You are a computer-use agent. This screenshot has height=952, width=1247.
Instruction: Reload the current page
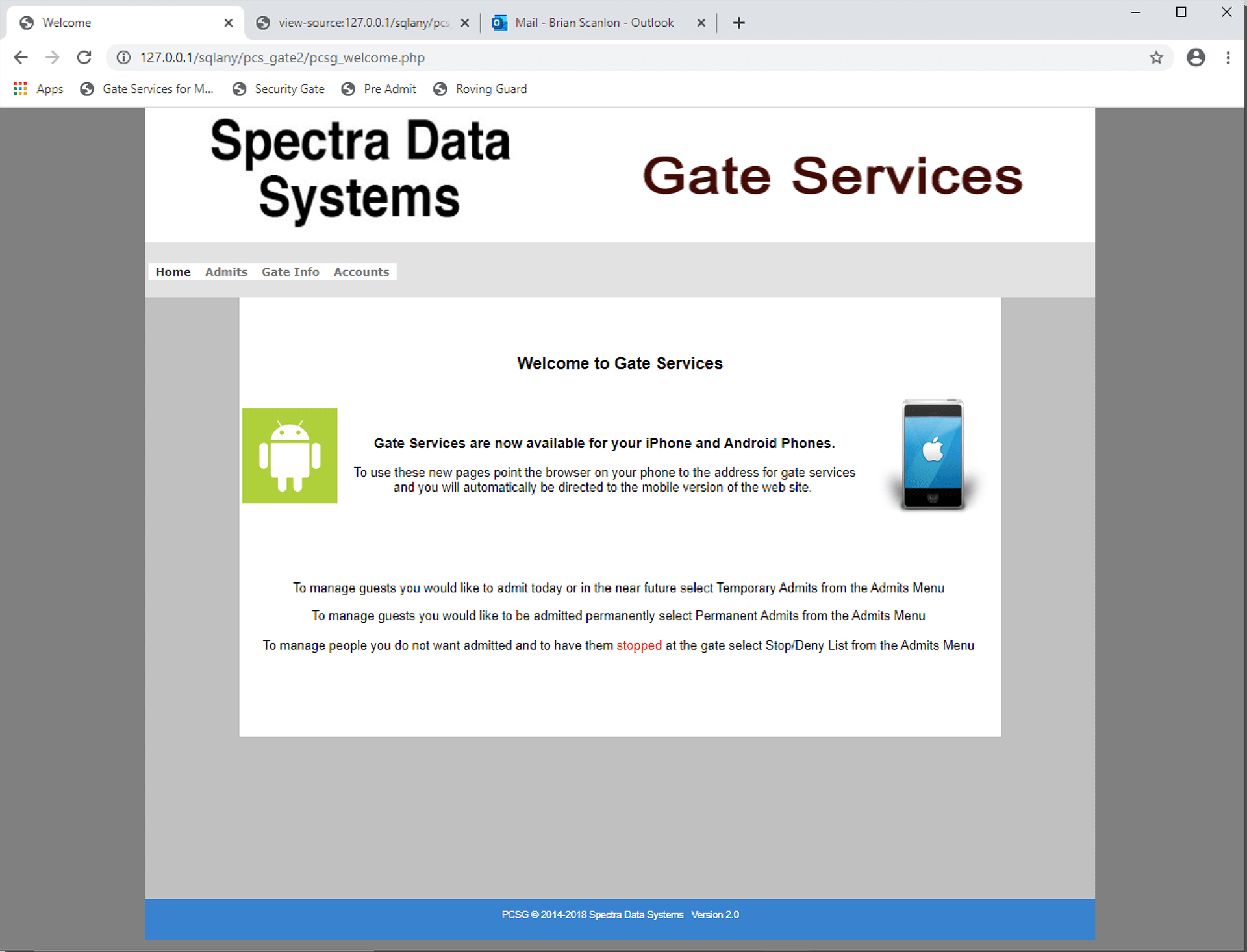84,58
